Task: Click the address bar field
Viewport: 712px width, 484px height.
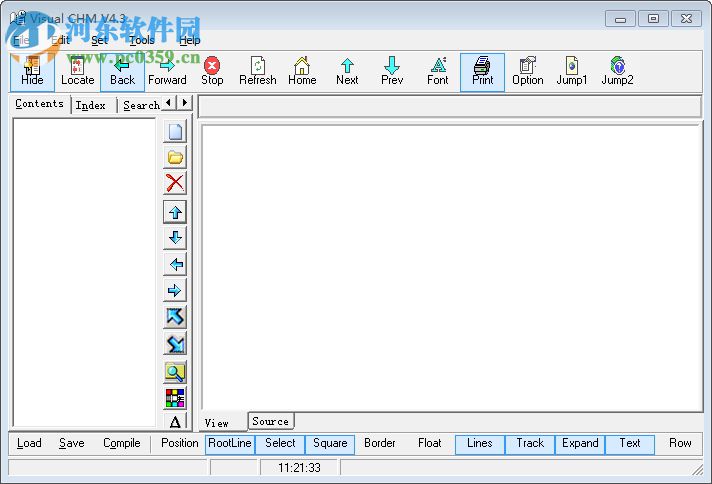Action: click(x=450, y=107)
